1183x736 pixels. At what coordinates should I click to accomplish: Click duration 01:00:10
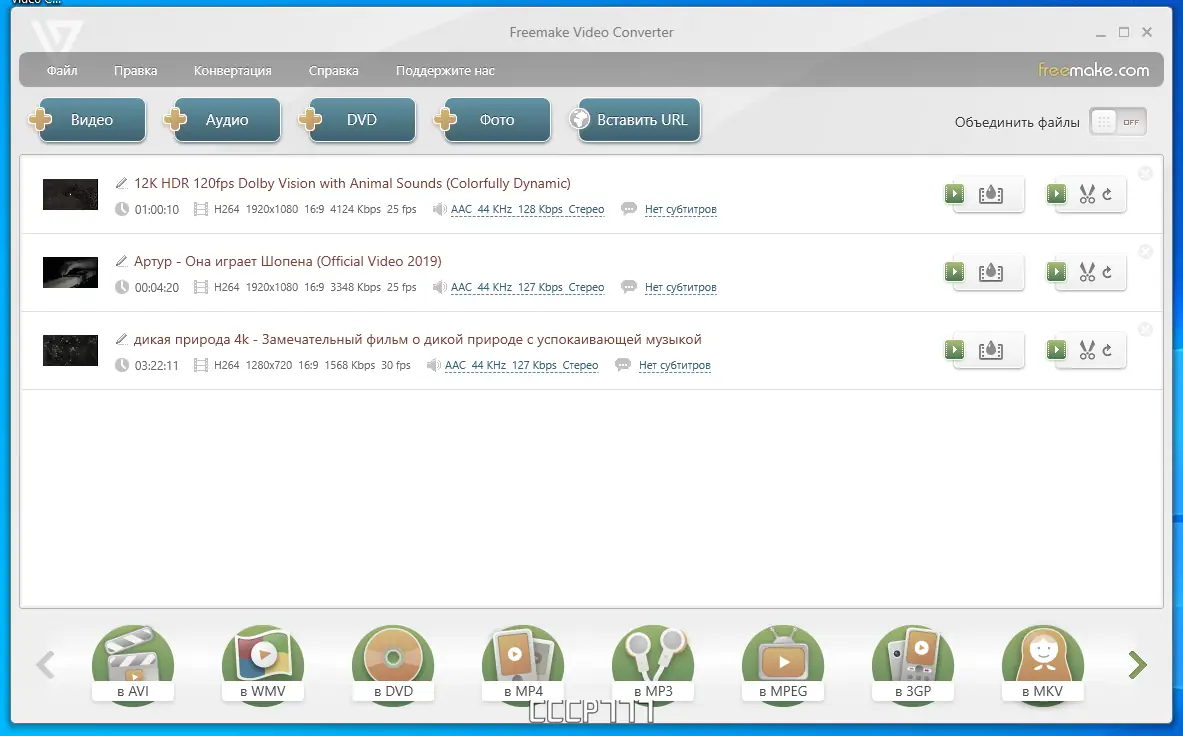(157, 210)
